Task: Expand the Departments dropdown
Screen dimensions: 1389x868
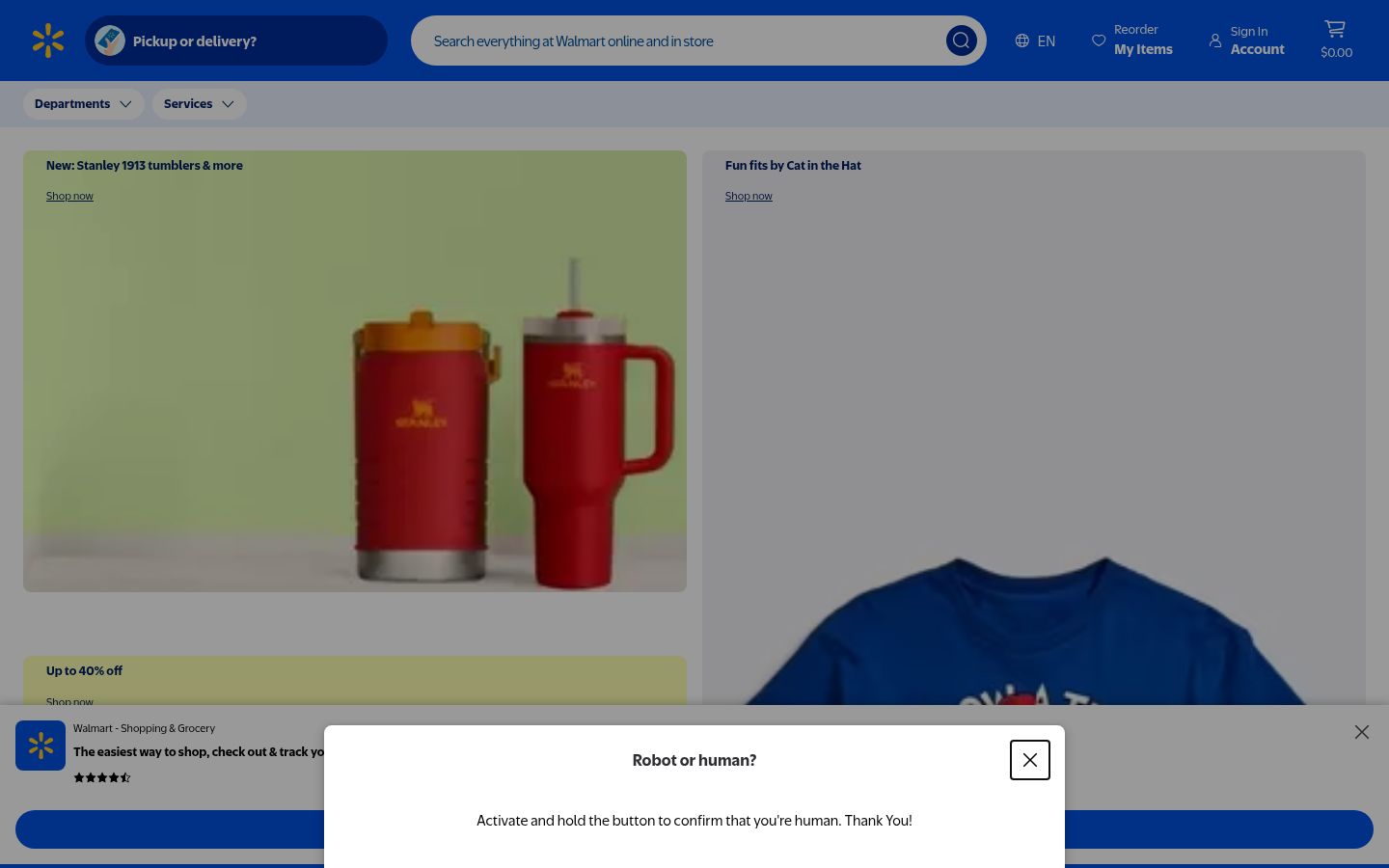Action: (83, 104)
